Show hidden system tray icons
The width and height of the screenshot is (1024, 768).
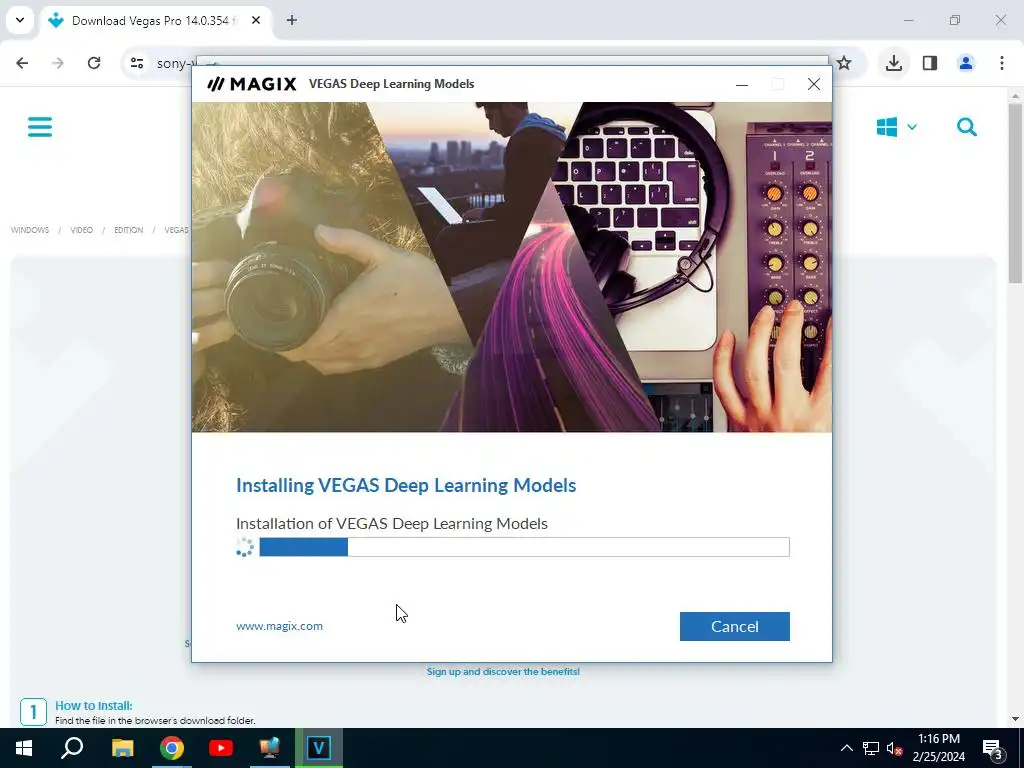click(846, 748)
